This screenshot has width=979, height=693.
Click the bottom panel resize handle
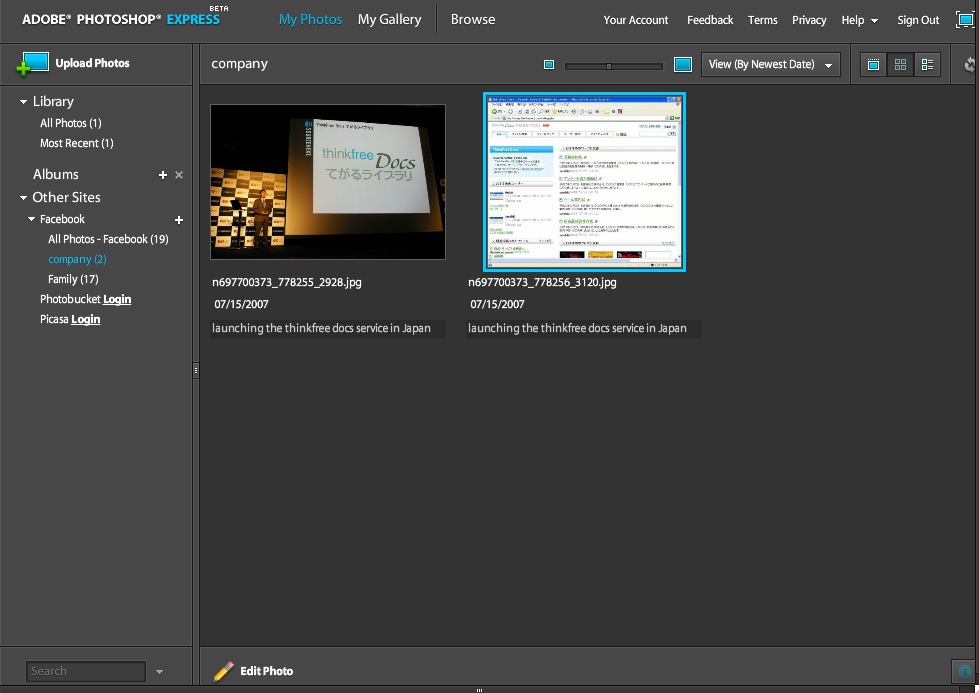point(480,690)
